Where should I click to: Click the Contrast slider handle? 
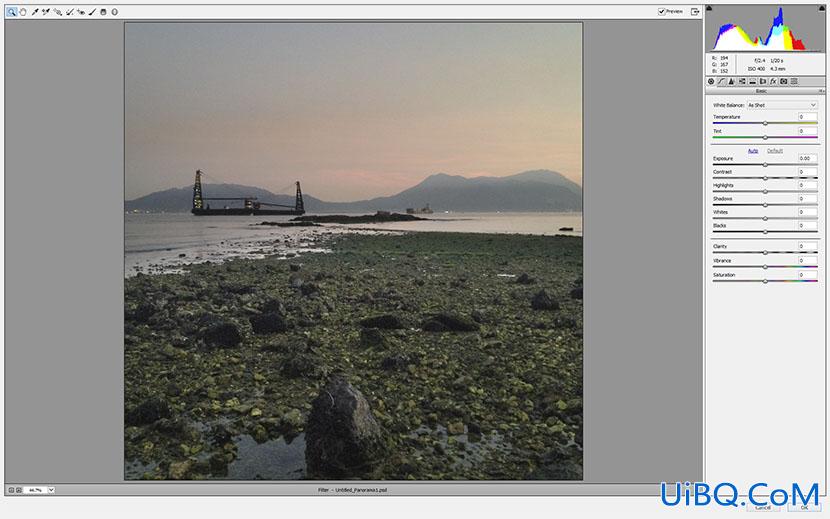[x=765, y=178]
